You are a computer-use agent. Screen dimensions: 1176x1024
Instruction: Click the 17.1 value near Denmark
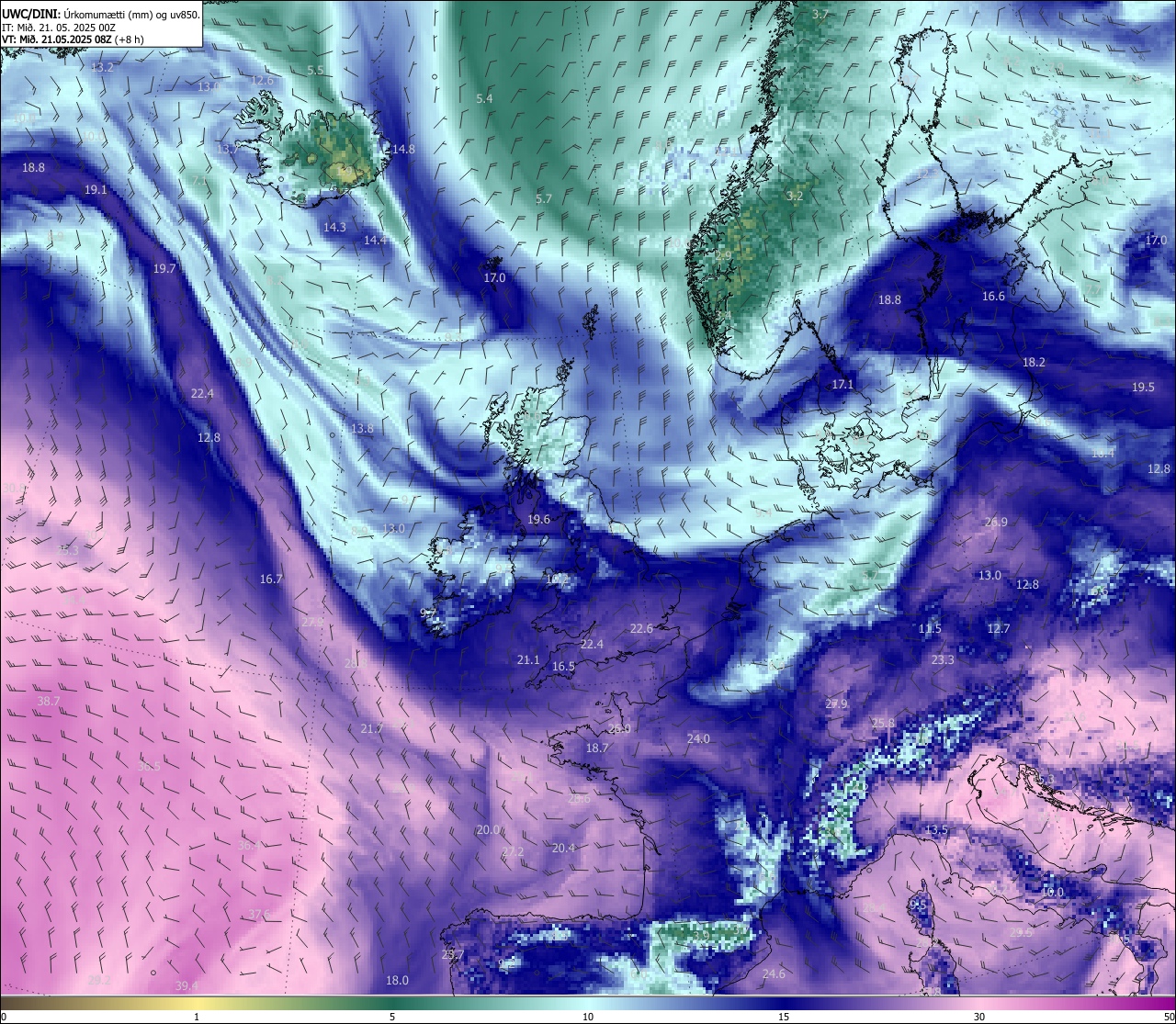842,385
